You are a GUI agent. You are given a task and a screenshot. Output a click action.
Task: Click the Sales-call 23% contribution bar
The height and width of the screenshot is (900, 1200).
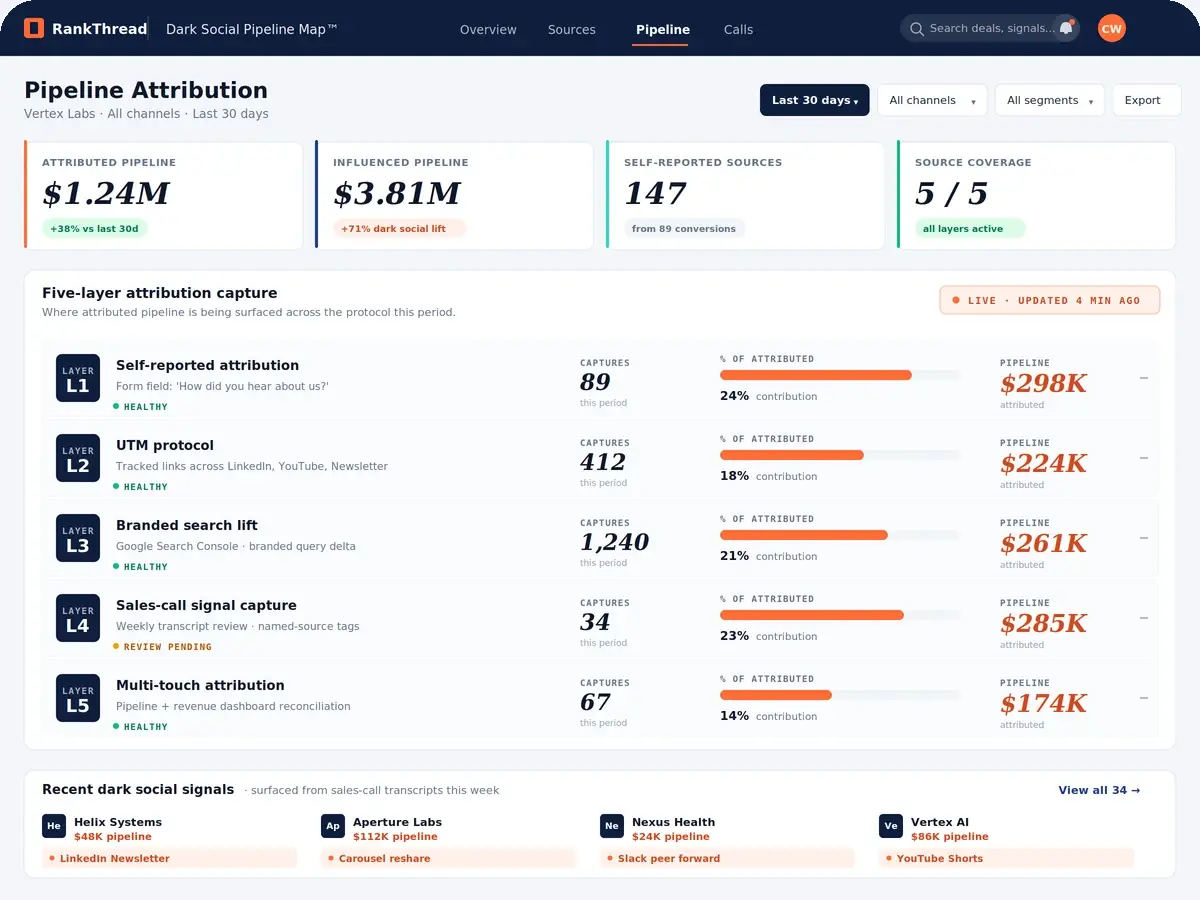[x=840, y=615]
